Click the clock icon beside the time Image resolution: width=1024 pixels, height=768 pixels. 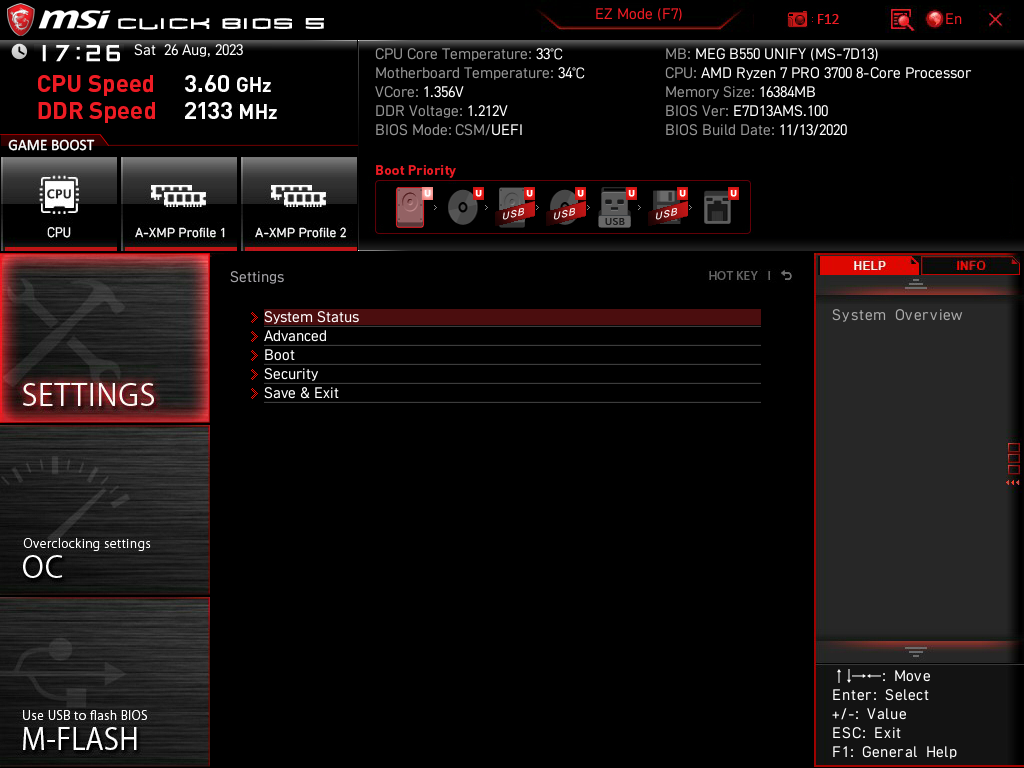pyautogui.click(x=19, y=52)
